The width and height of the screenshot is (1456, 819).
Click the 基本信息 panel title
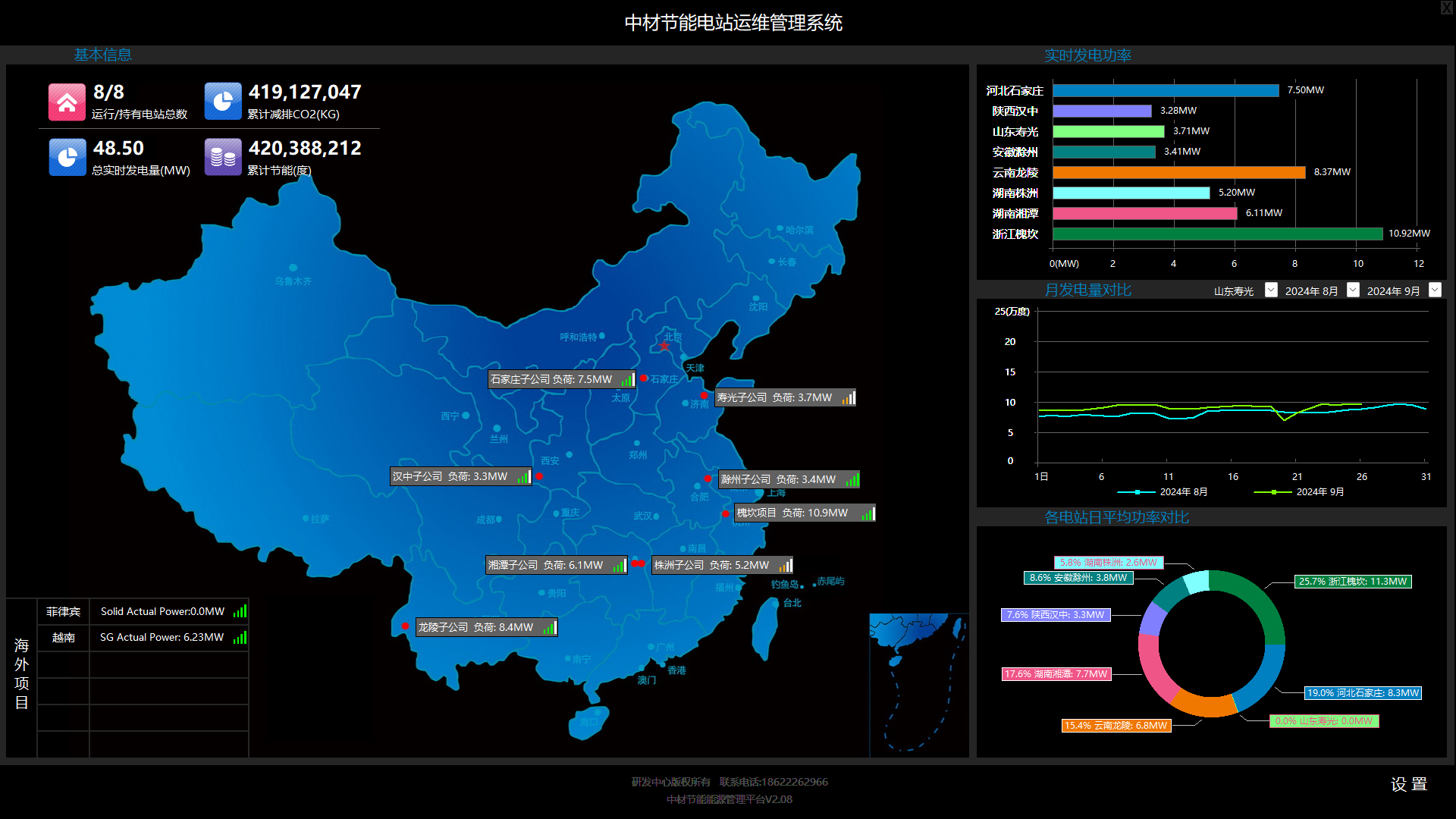click(x=103, y=55)
